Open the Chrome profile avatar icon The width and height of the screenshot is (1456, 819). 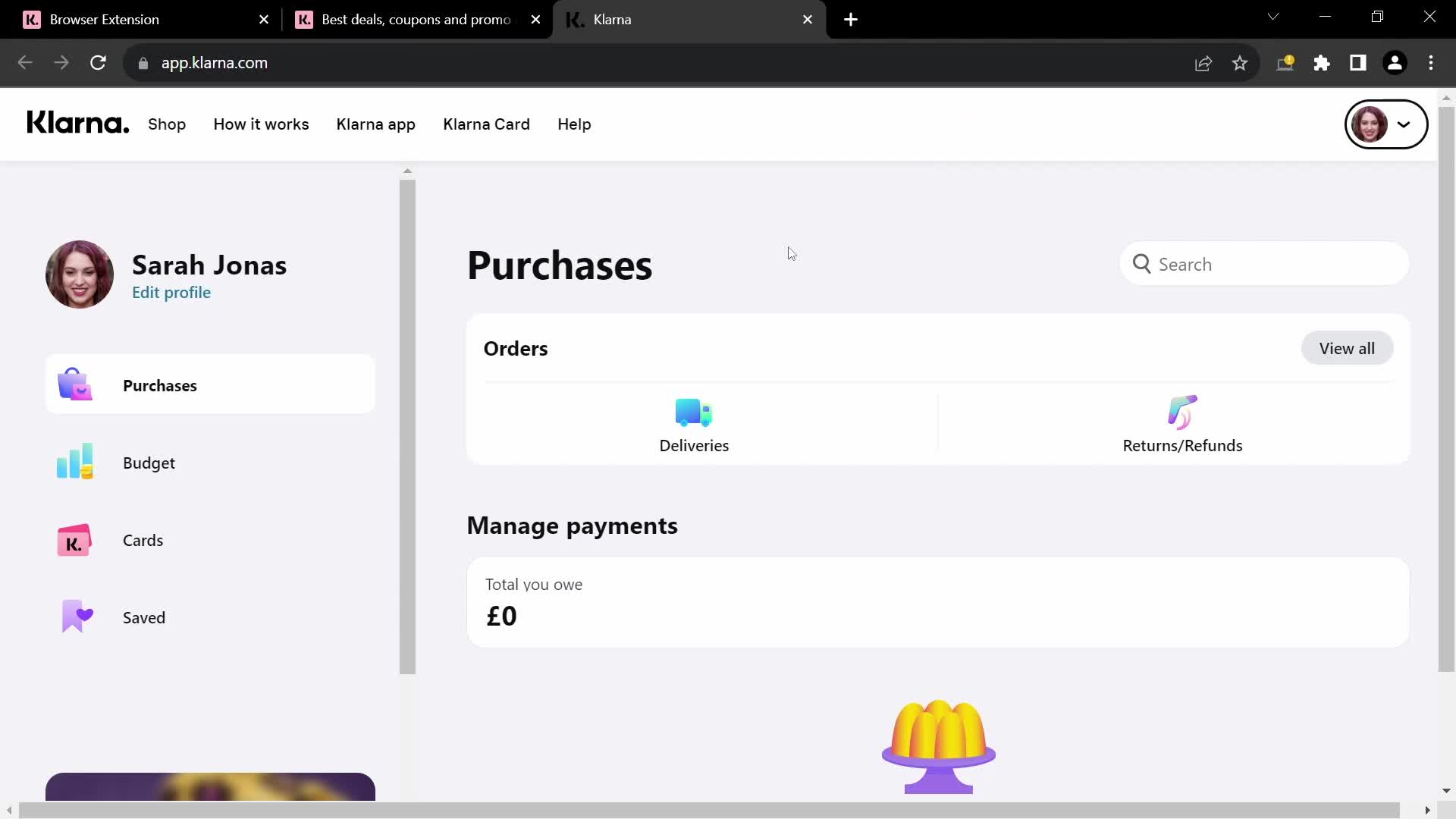pos(1395,63)
